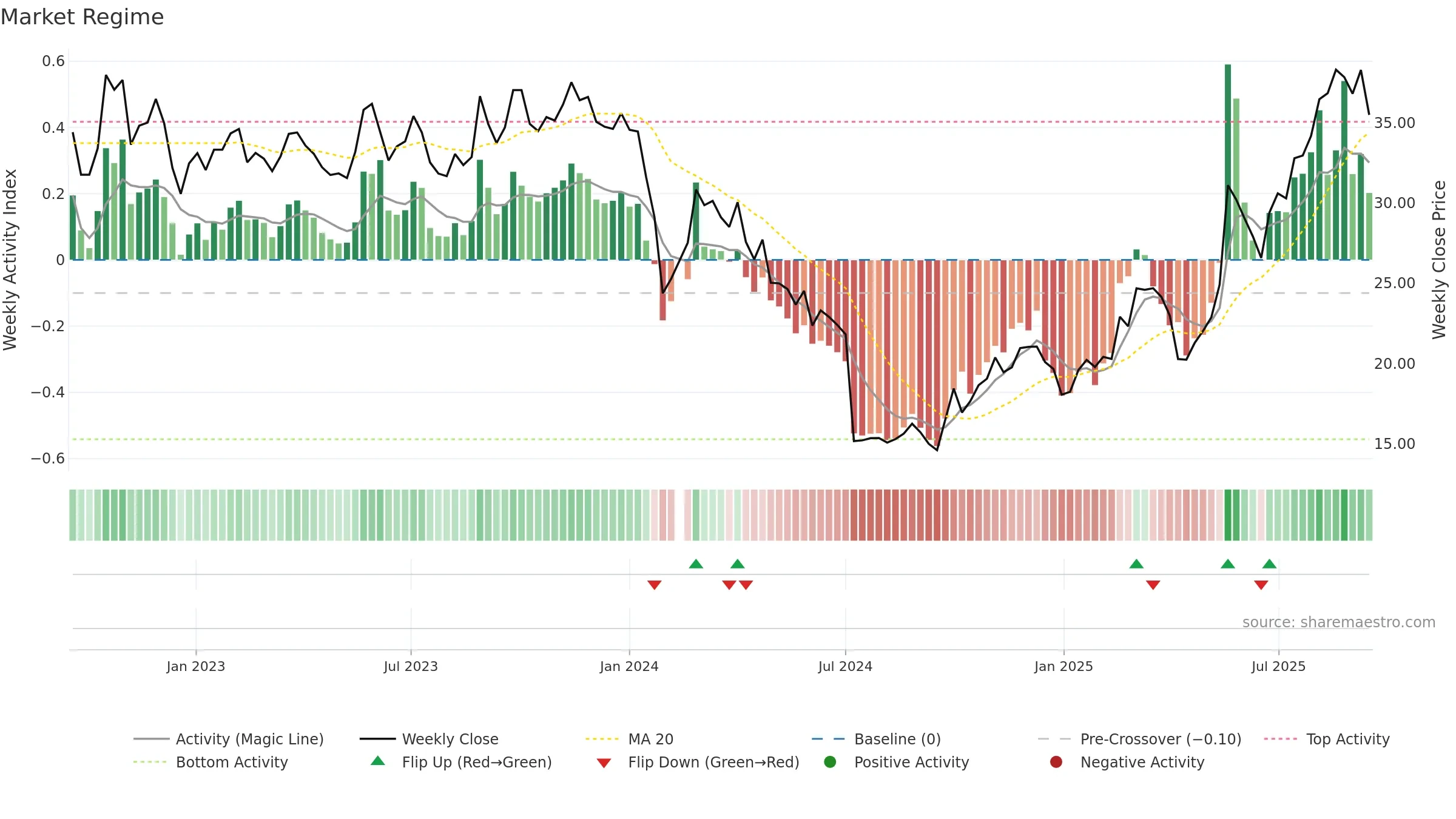Click the −0.4 activity axis value
Viewport: 1456px width, 819px height.
click(x=48, y=392)
